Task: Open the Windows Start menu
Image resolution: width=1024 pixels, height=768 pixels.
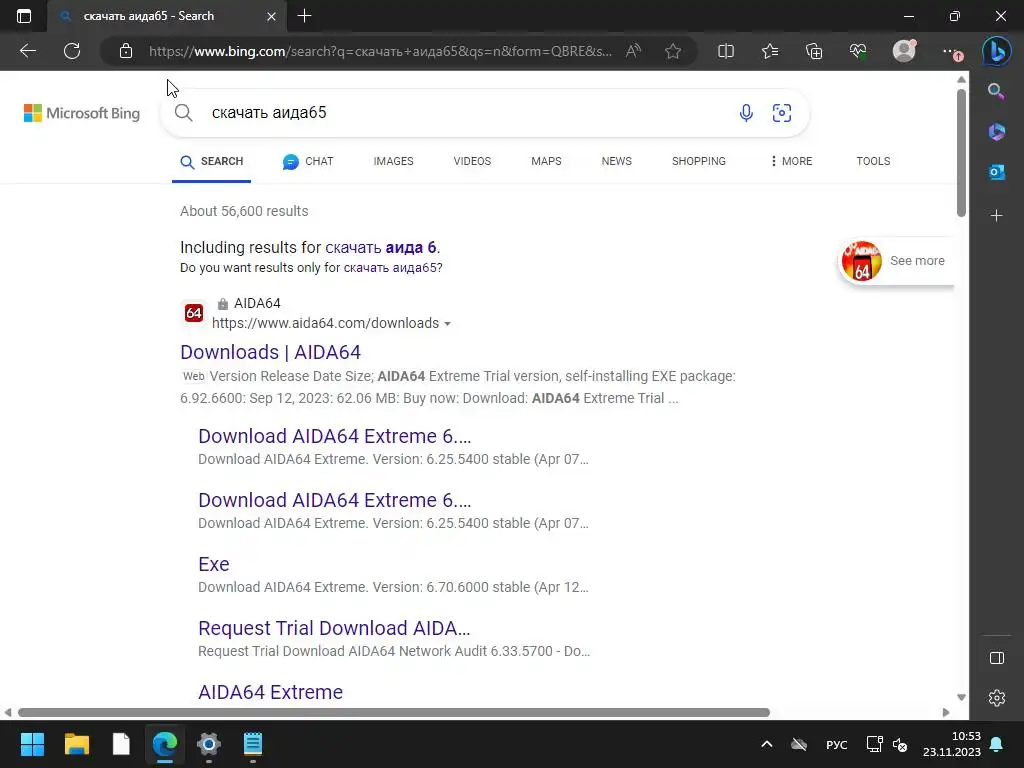Action: click(x=32, y=744)
